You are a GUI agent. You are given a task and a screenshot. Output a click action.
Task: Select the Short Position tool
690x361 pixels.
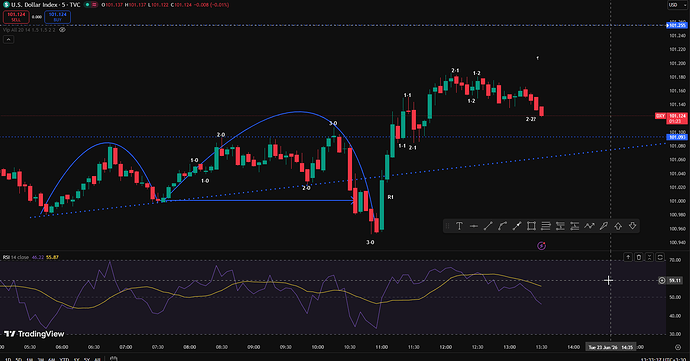[575, 226]
